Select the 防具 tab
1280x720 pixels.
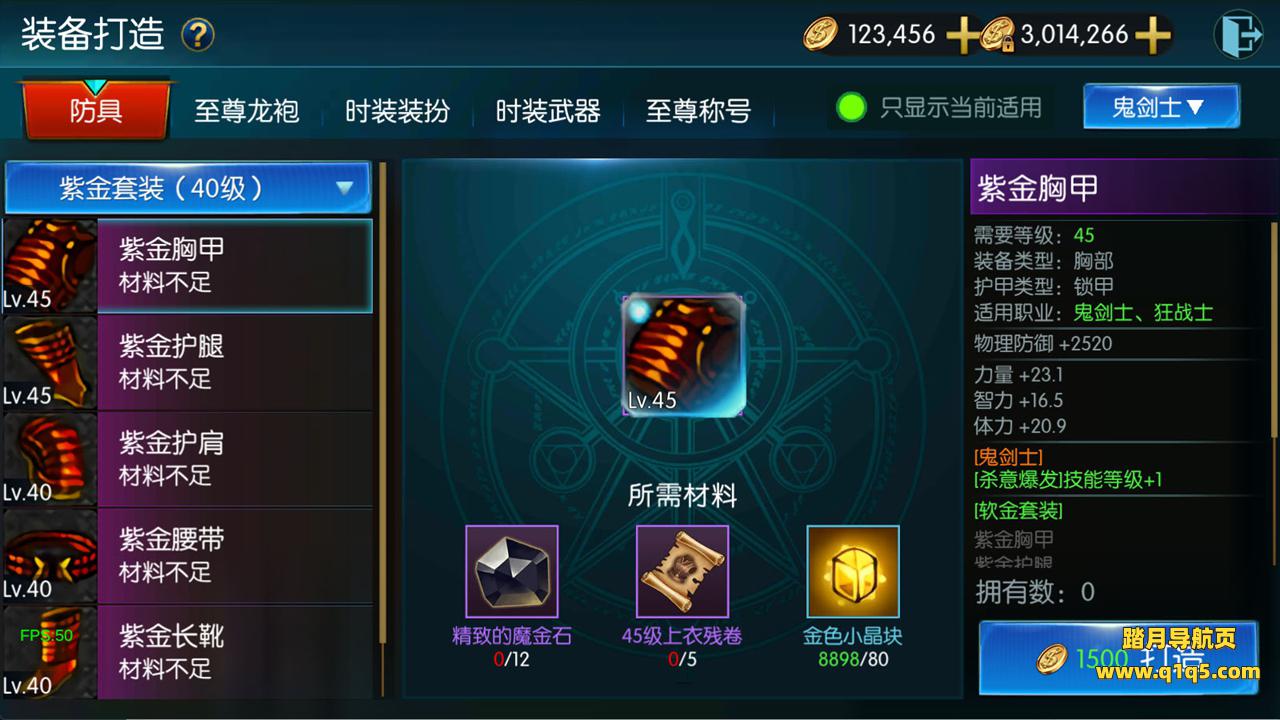(96, 110)
